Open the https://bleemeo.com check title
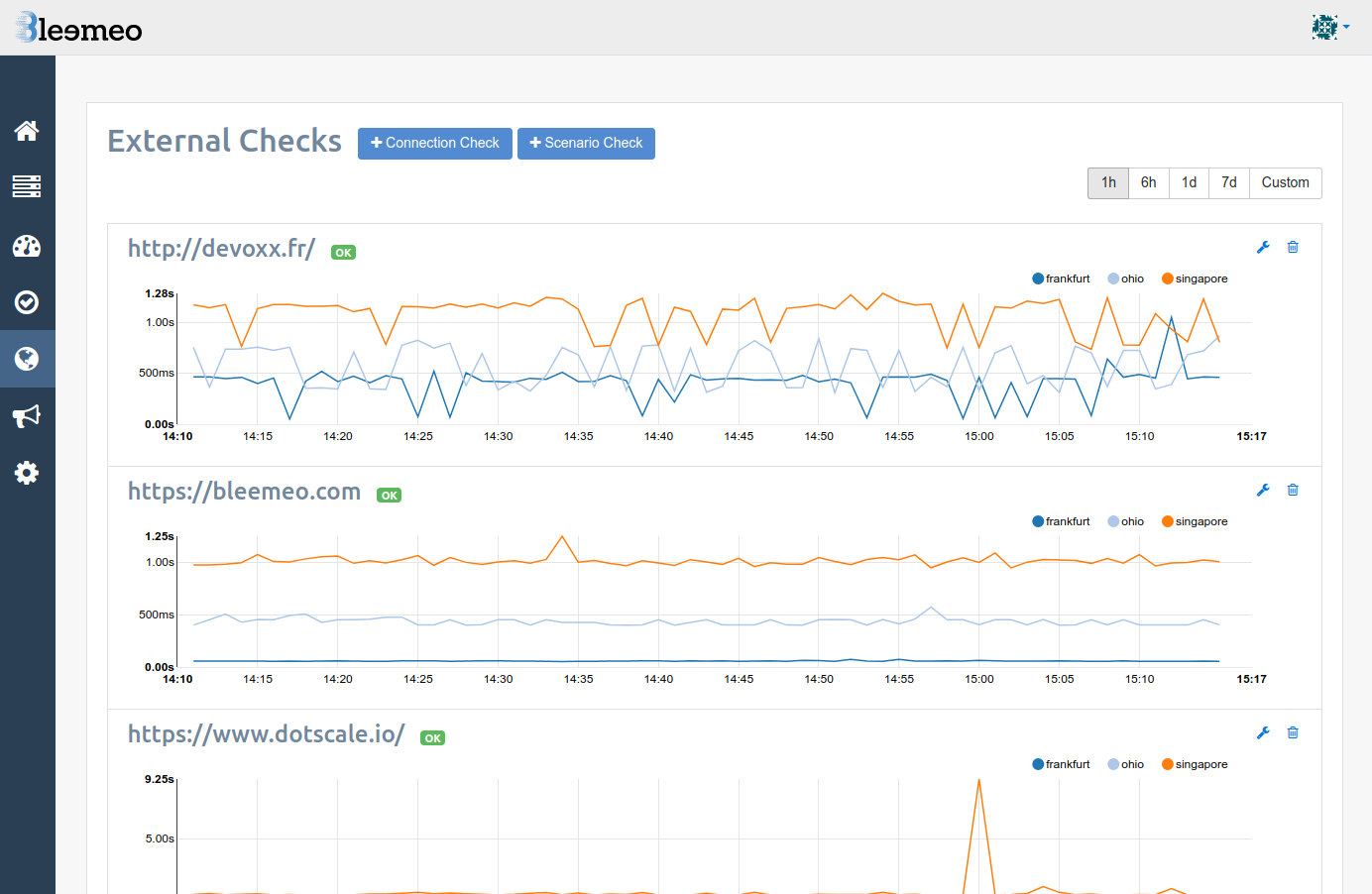Viewport: 1372px width, 894px height. [x=244, y=492]
